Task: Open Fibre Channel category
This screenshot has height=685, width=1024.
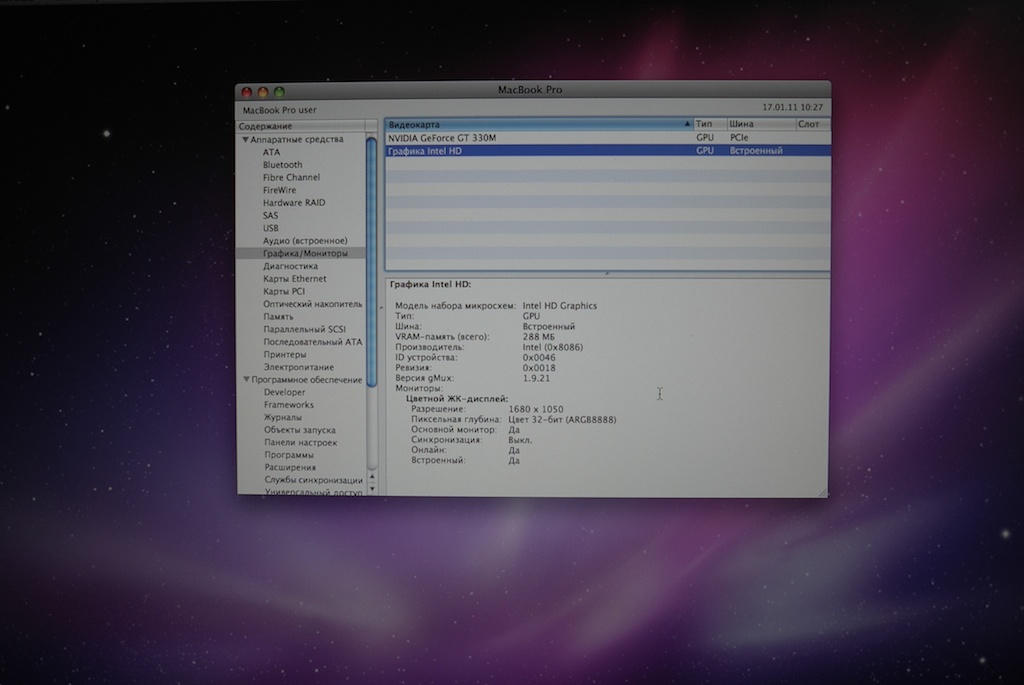Action: (291, 177)
